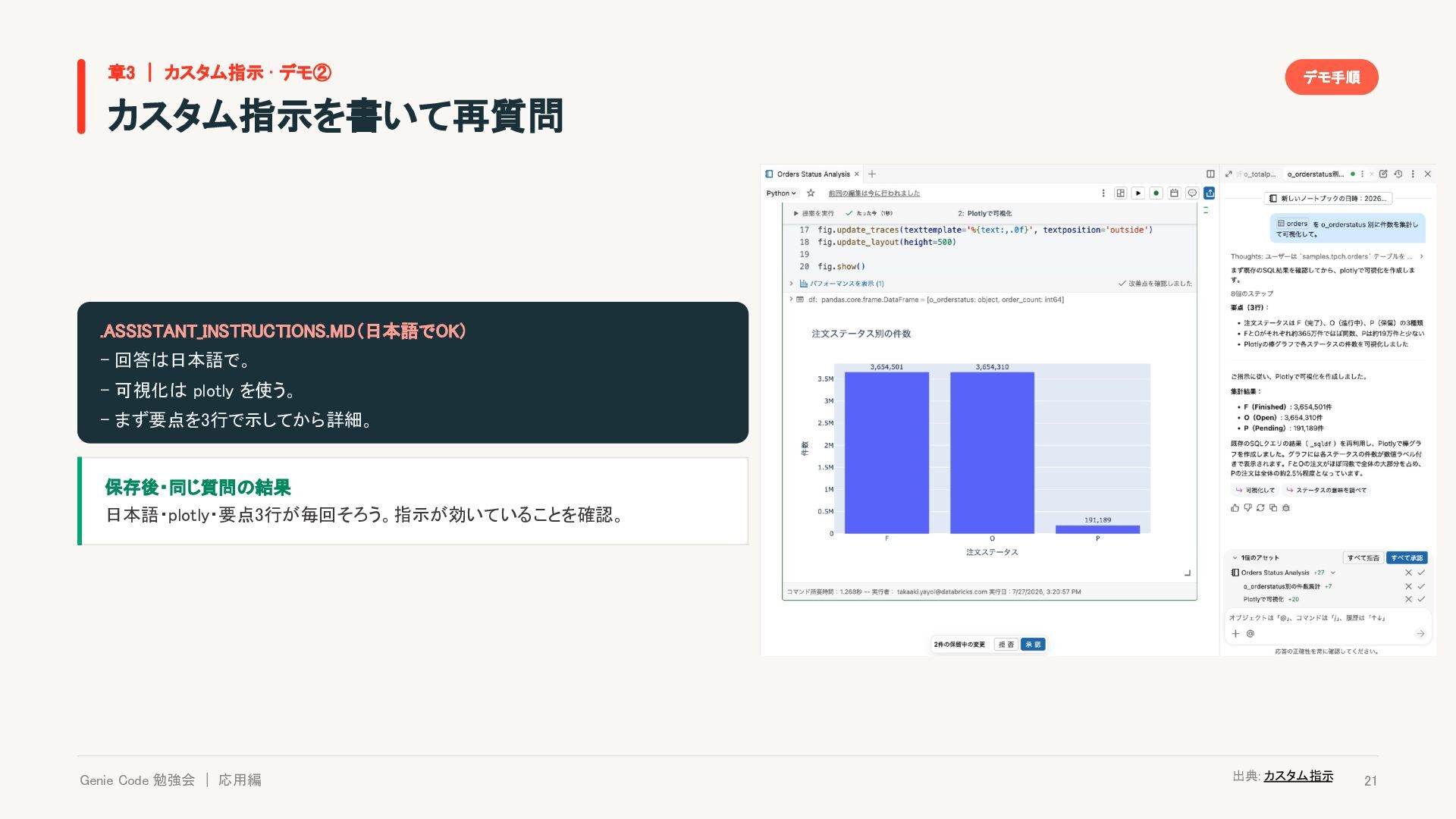The height and width of the screenshot is (819, 1456).
Task: Reject o_orderstatus別の件数集計 change with X
Action: [1408, 586]
